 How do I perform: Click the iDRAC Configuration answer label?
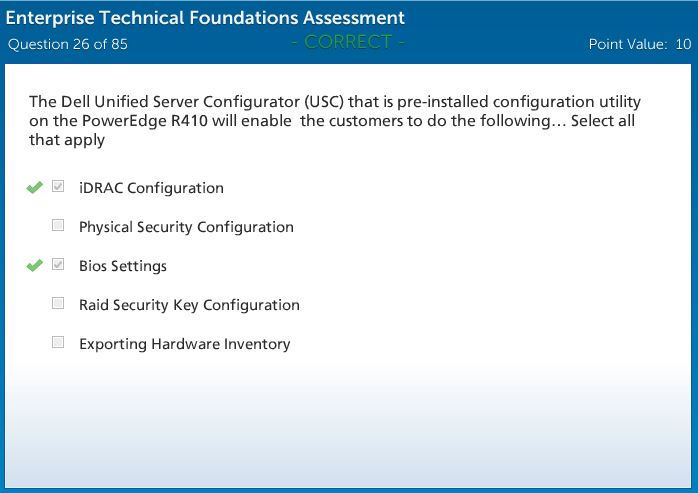151,188
